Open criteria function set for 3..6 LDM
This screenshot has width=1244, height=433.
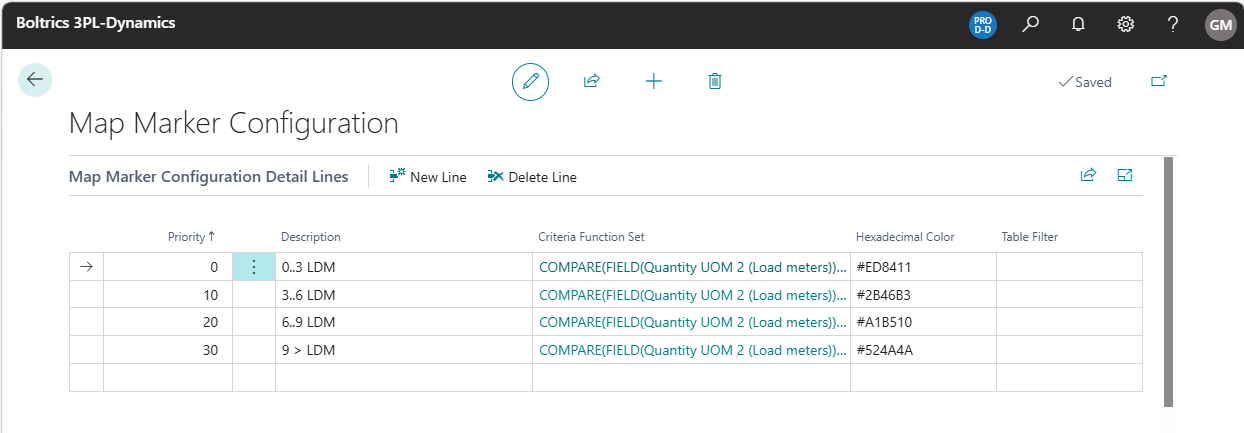(x=692, y=295)
